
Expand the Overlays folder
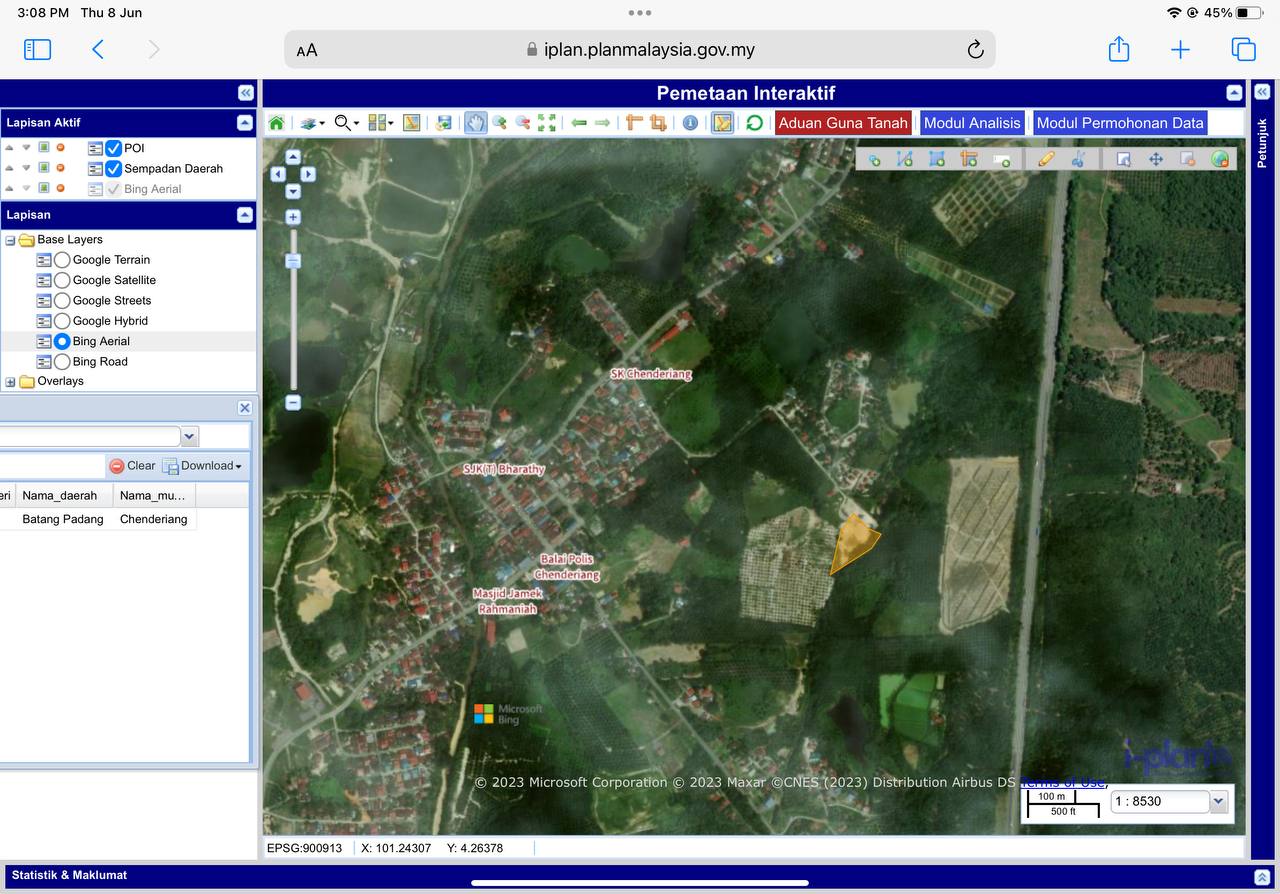click(x=11, y=382)
